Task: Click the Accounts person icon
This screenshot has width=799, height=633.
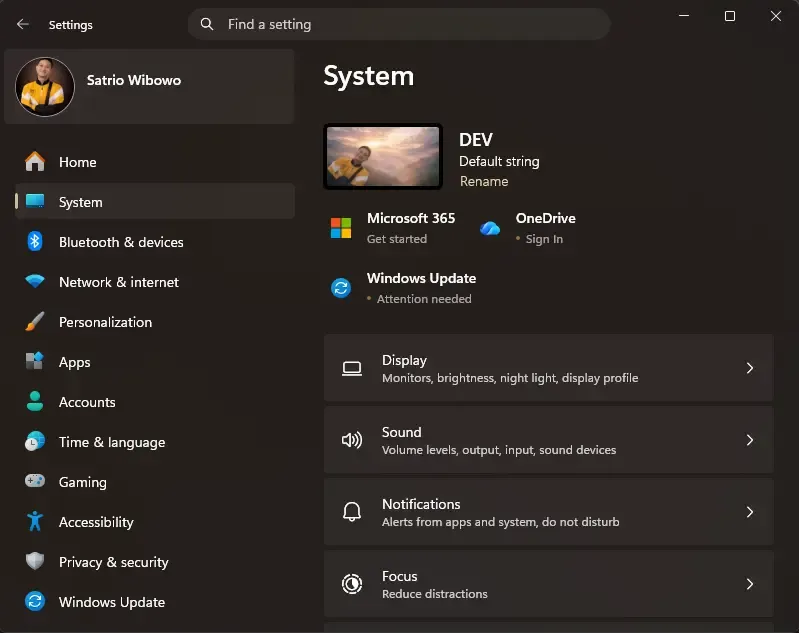Action: point(35,402)
